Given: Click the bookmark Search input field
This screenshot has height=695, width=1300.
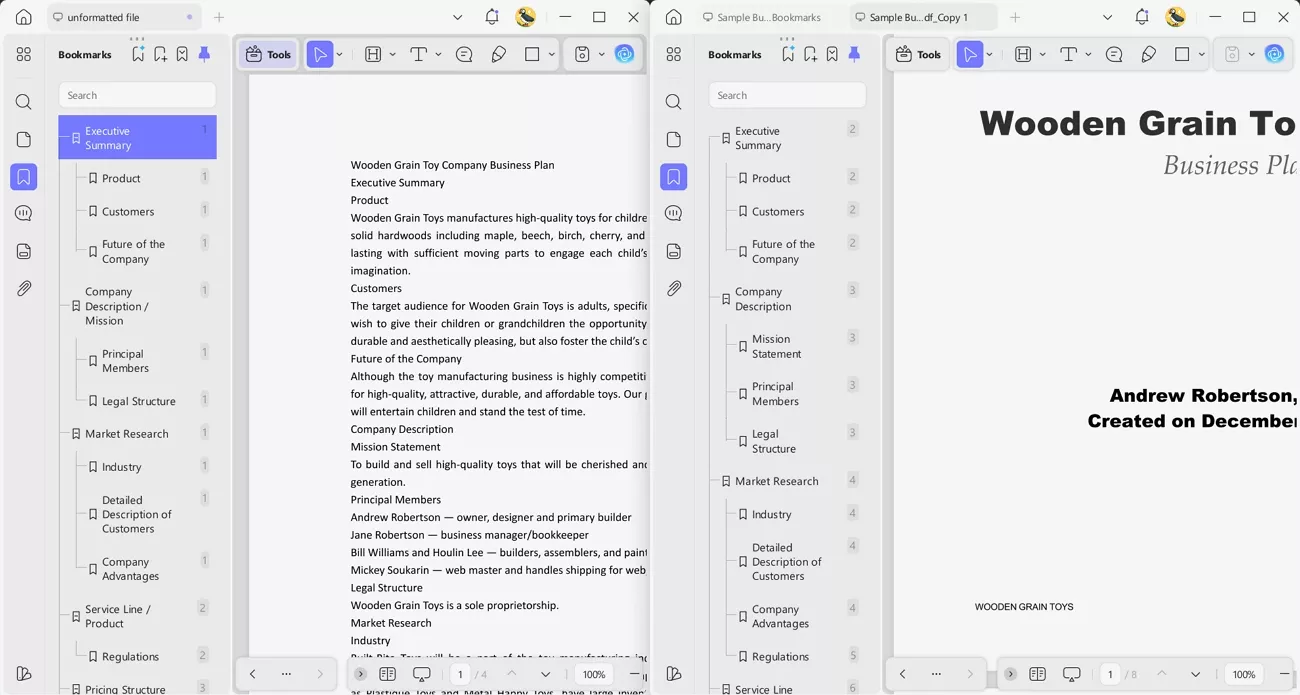Looking at the screenshot, I should click(137, 94).
